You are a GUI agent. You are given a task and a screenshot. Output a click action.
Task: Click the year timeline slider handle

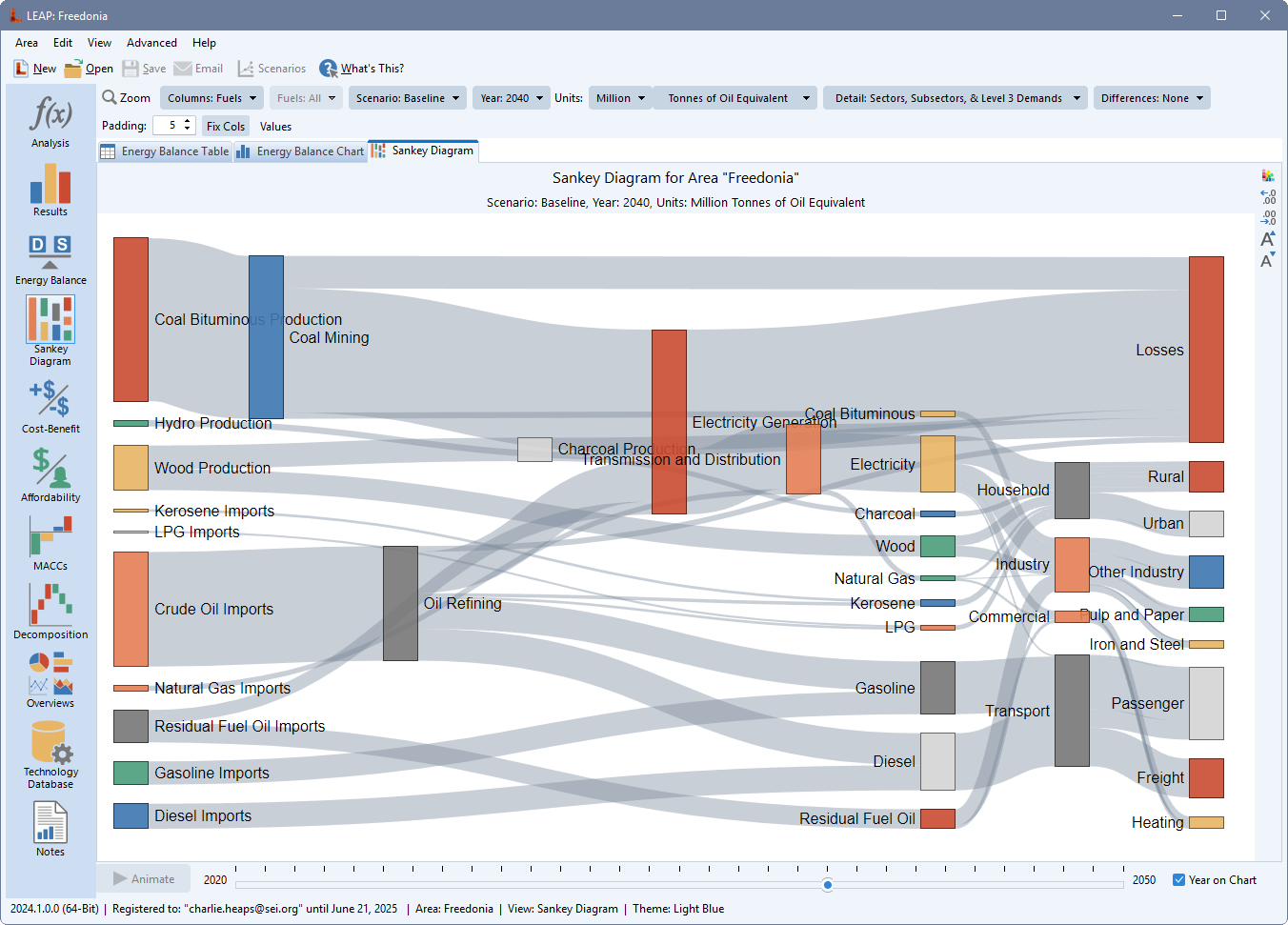pyautogui.click(x=828, y=885)
